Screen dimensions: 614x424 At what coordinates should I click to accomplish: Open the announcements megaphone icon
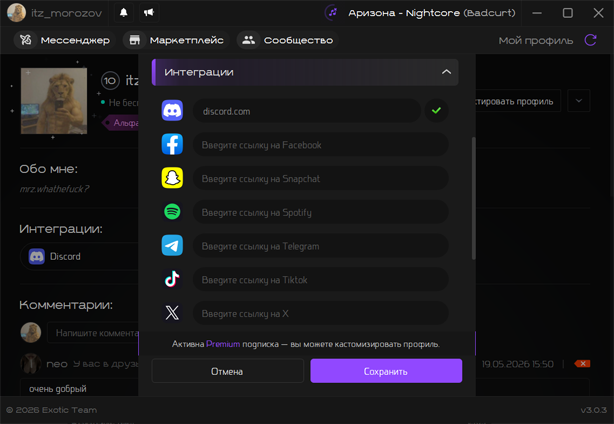point(149,13)
